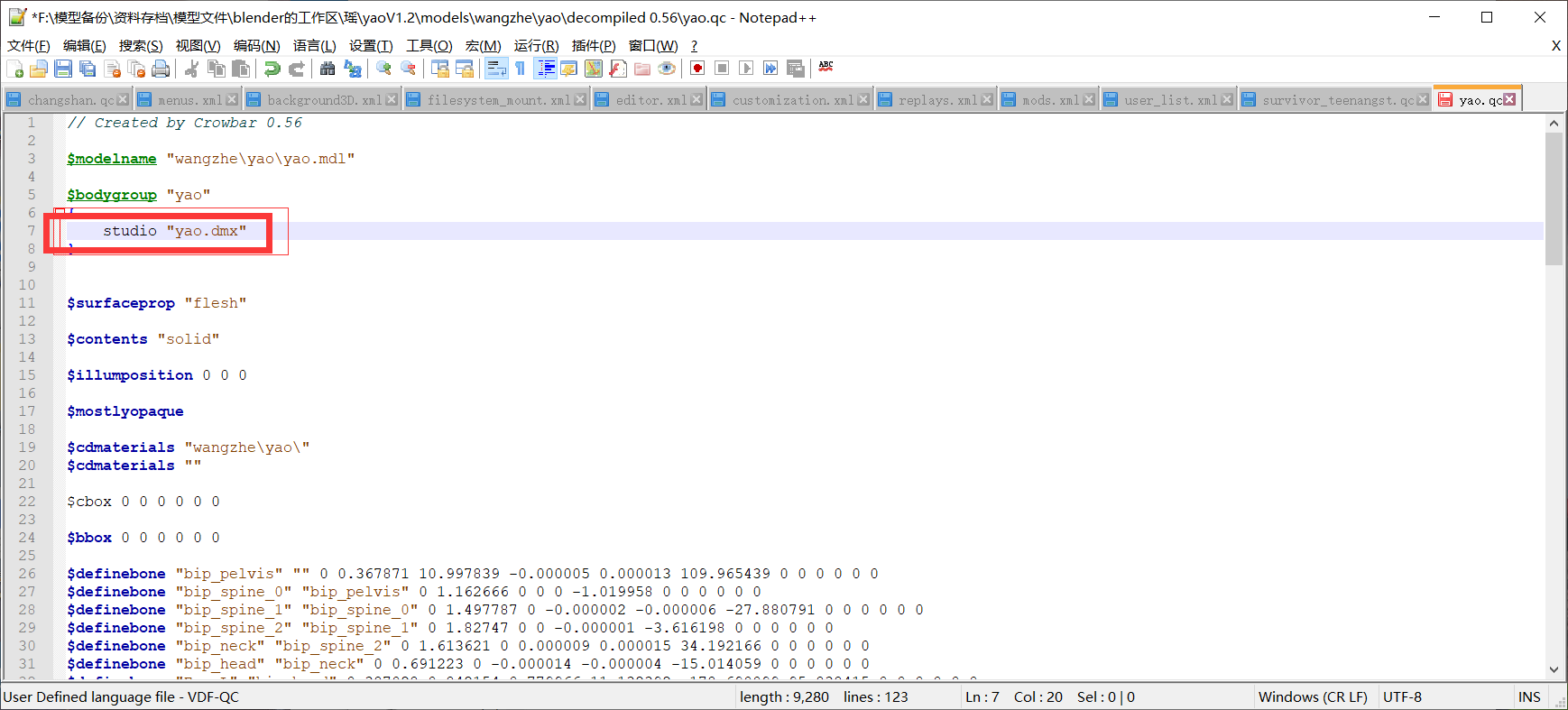Image resolution: width=1568 pixels, height=710 pixels.
Task: Toggle show all characters pilcrow
Action: click(521, 69)
